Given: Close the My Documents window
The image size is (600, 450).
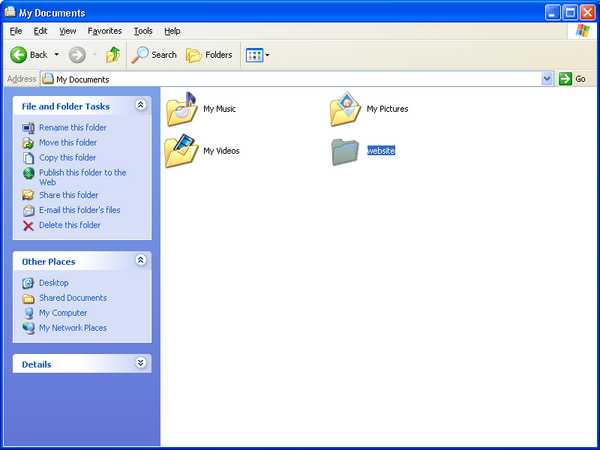Looking at the screenshot, I should [x=588, y=13].
